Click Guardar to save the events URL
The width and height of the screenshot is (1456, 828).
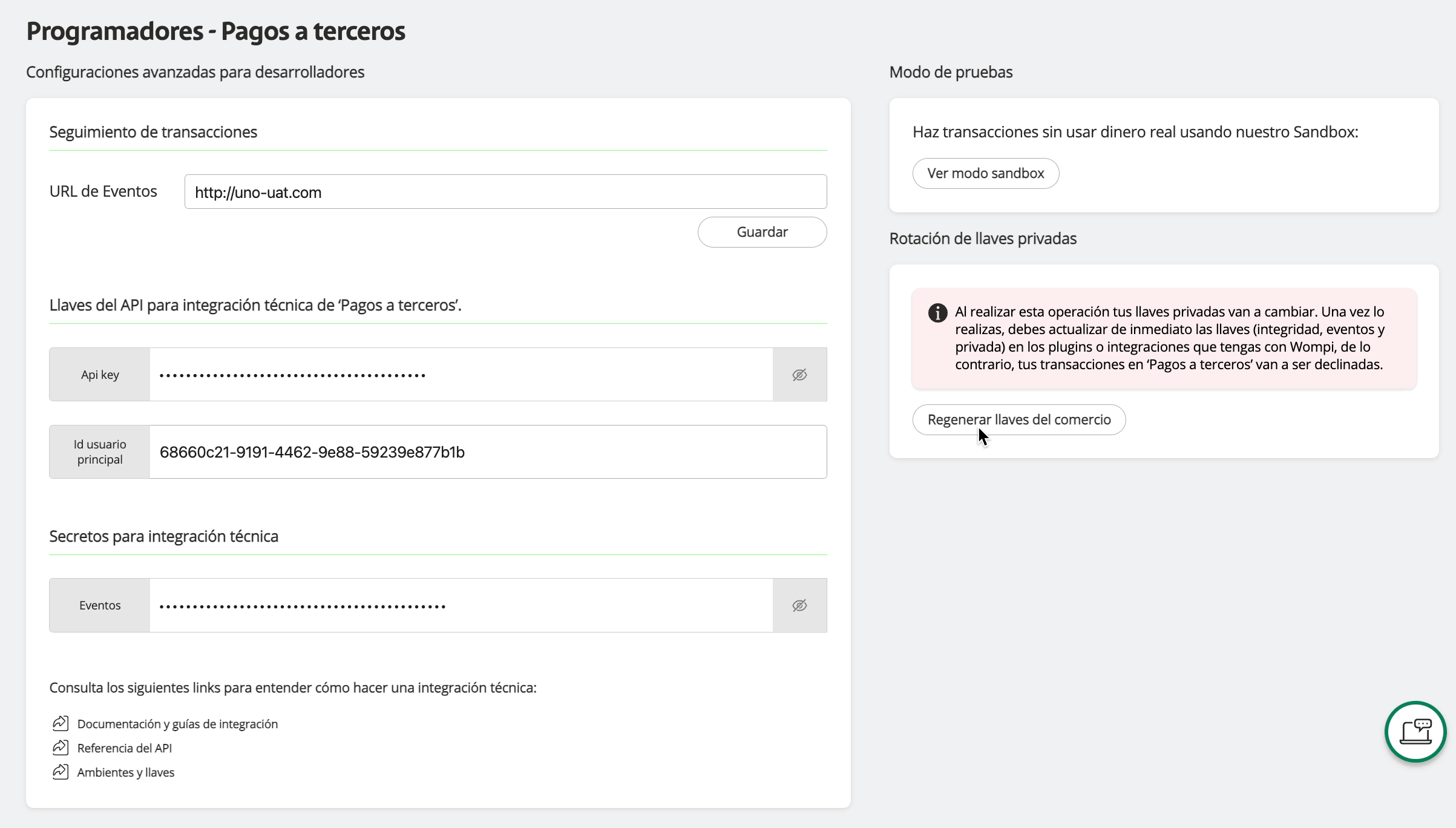click(762, 232)
